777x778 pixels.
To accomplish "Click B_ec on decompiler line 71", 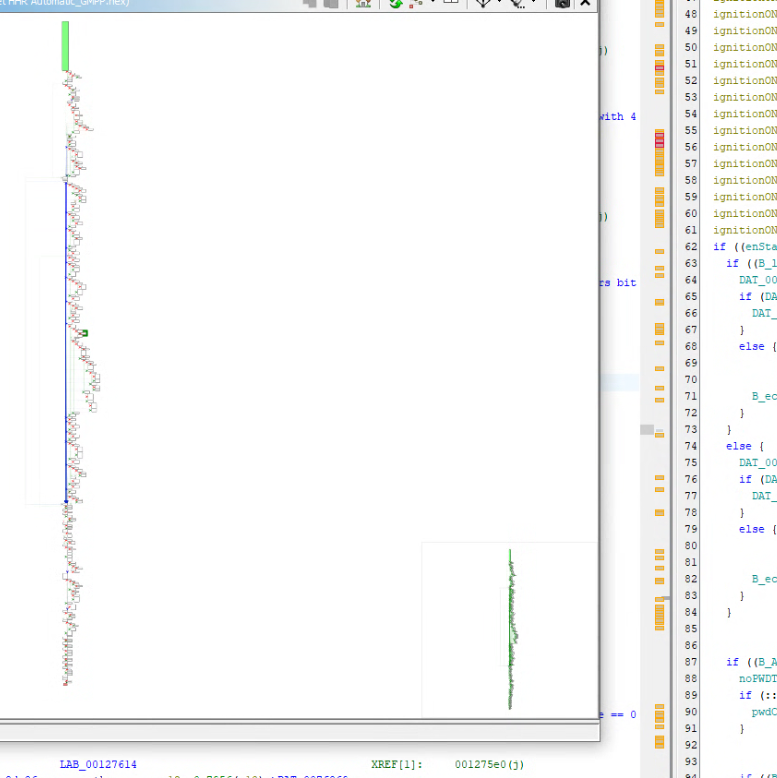I will click(764, 396).
